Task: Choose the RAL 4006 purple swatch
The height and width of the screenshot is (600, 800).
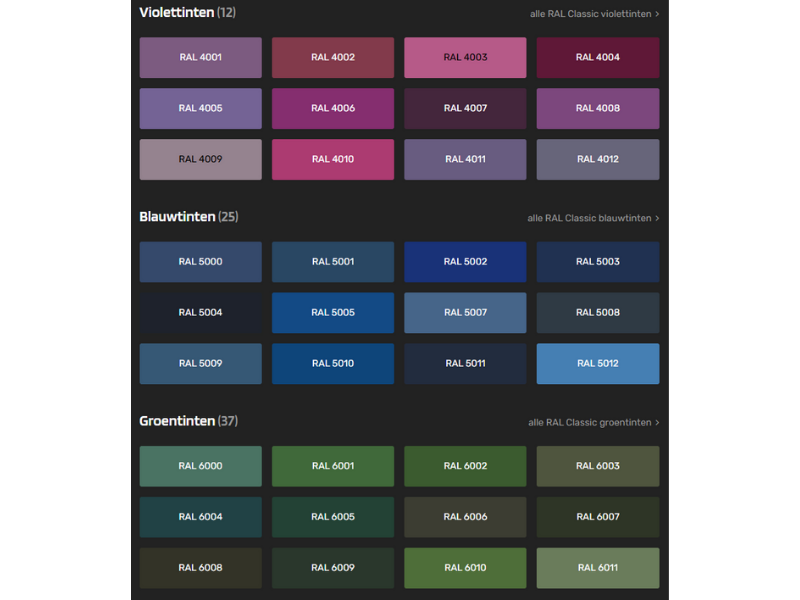Action: 333,108
